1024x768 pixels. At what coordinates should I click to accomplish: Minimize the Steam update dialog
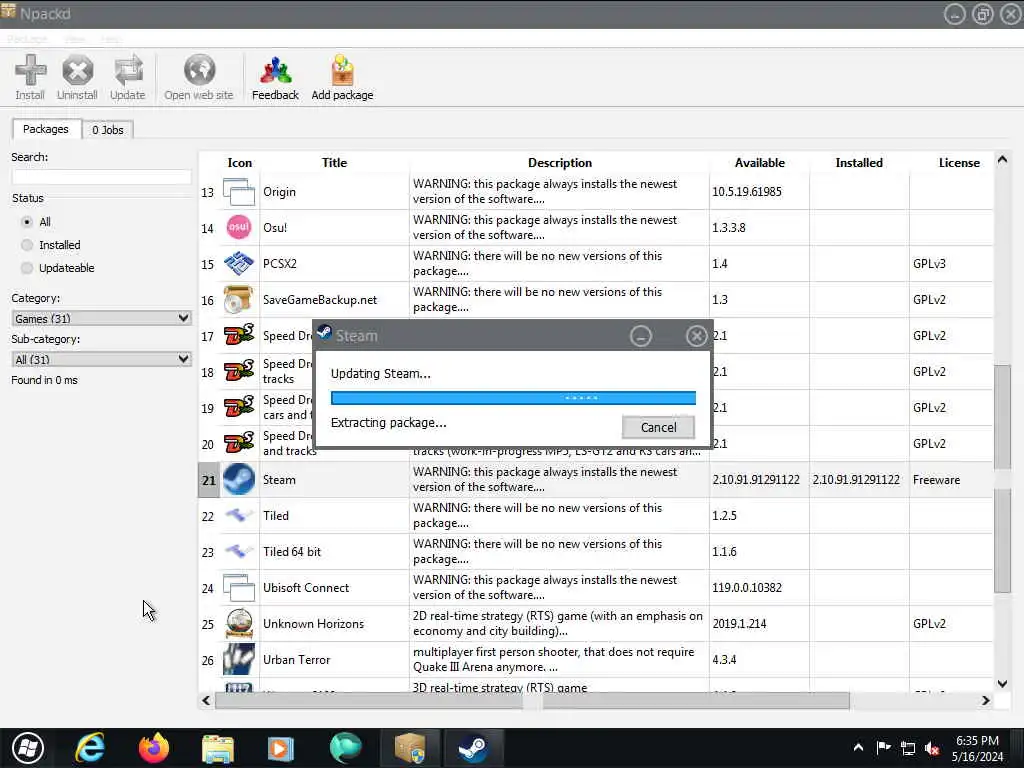click(x=641, y=336)
